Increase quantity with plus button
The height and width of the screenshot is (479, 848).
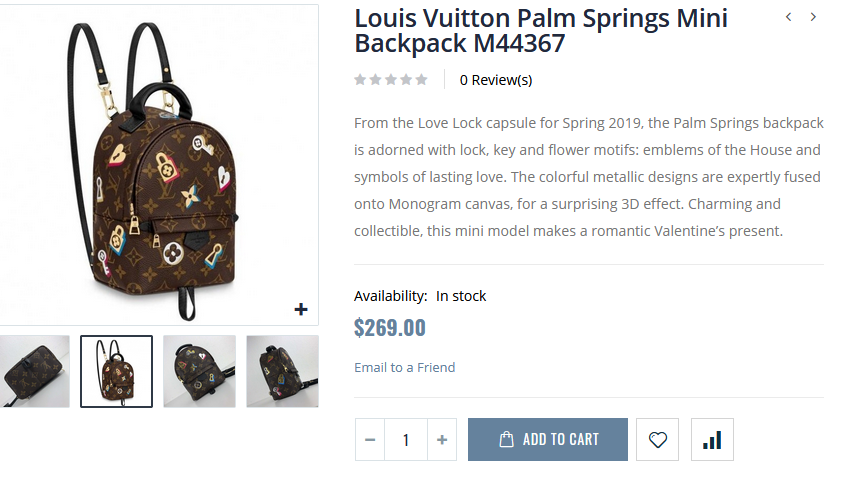(x=442, y=440)
